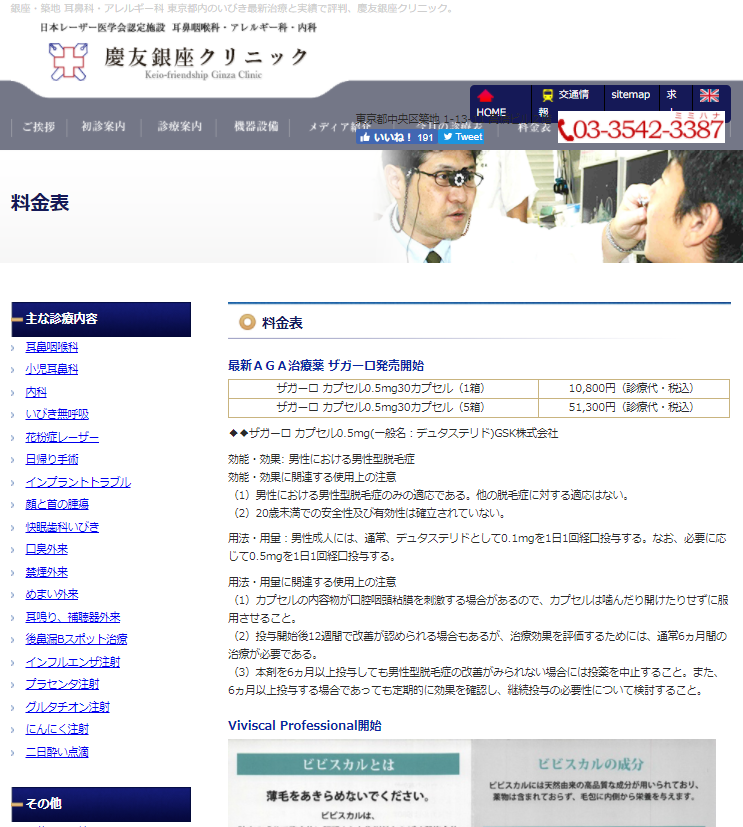
Task: Open the 二日酔い点滴 sidebar link
Action: (57, 752)
